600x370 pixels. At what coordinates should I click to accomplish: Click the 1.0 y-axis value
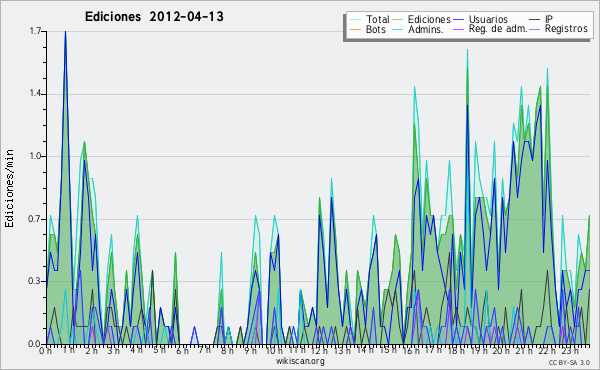tap(35, 156)
